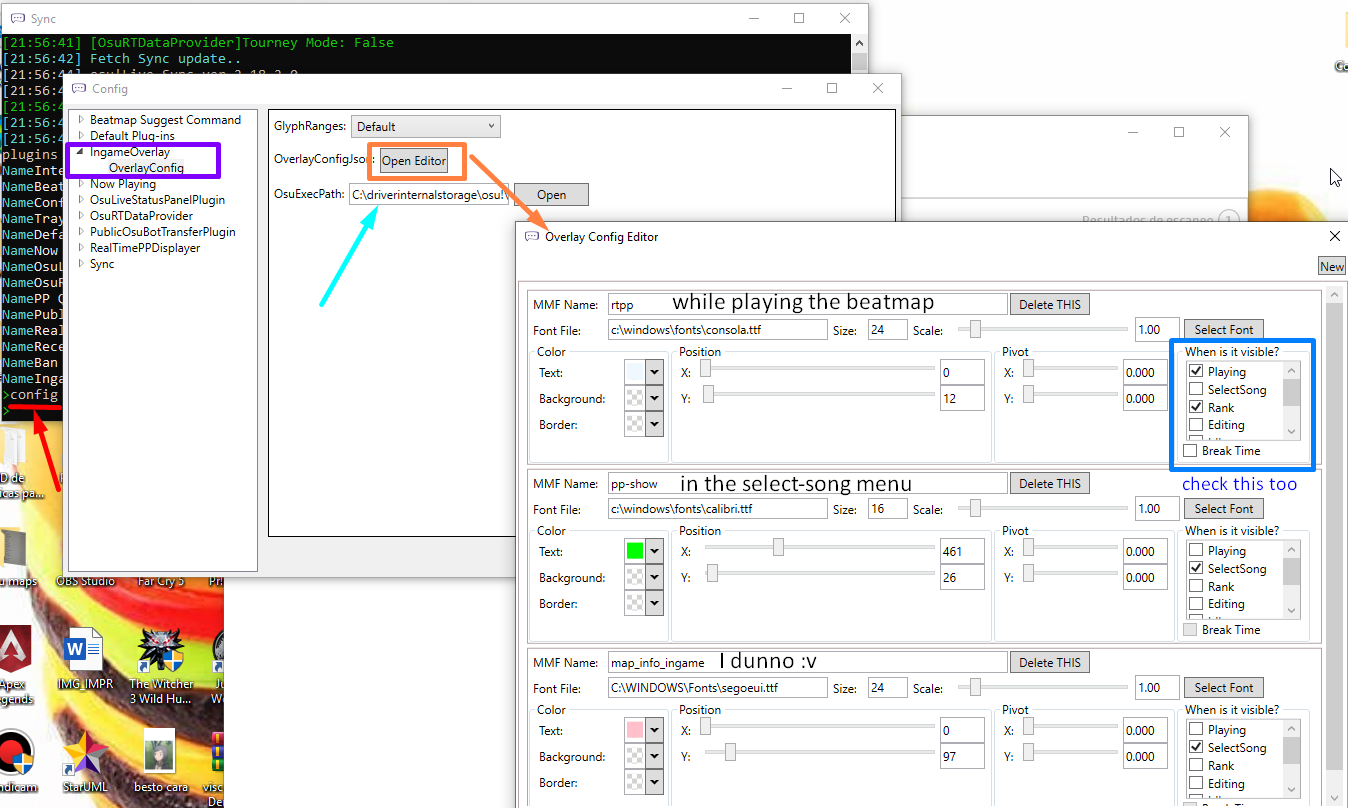Expand the RealTimePPDisplayer tree node

coord(81,247)
